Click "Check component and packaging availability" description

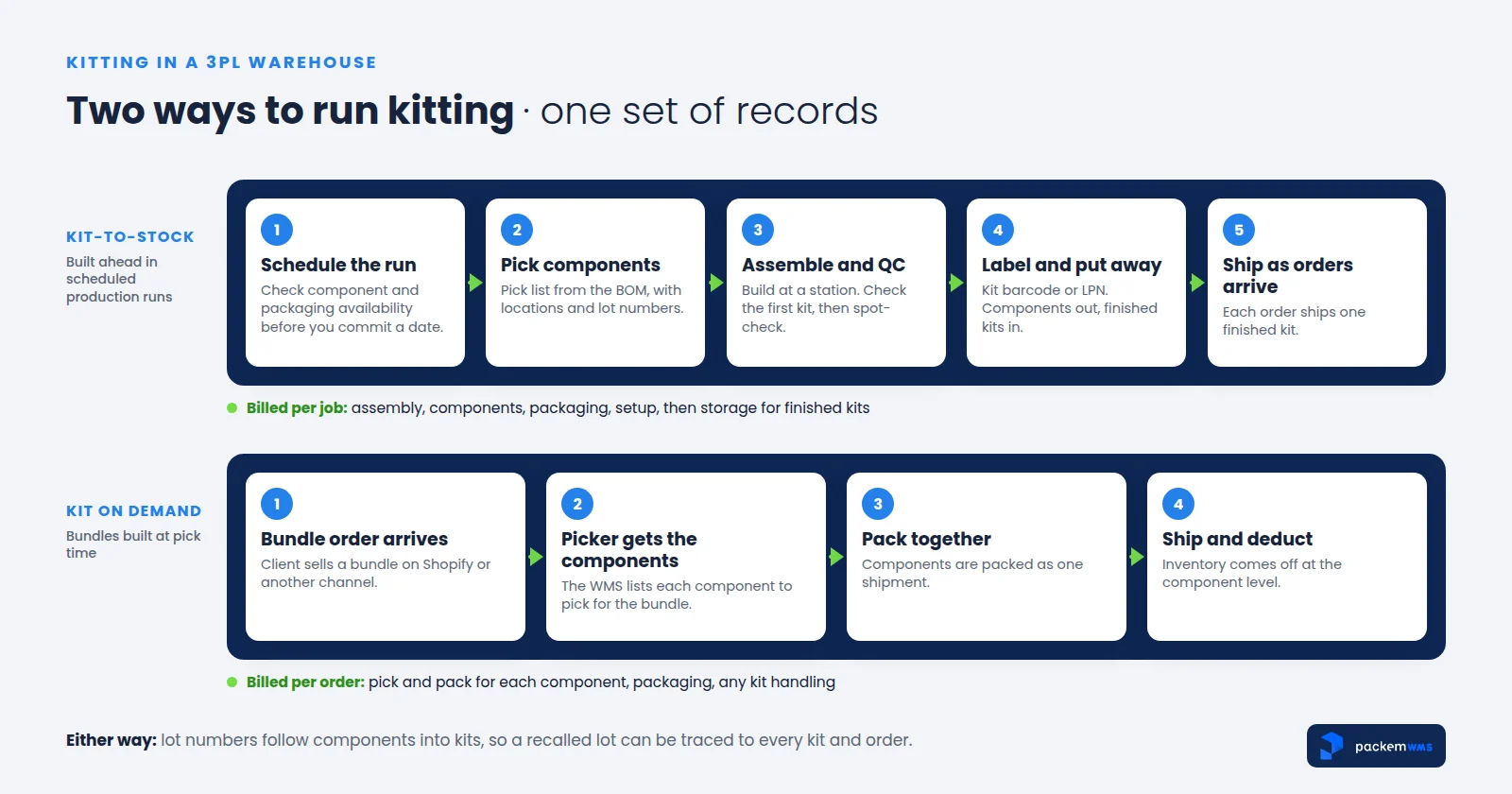pos(352,308)
